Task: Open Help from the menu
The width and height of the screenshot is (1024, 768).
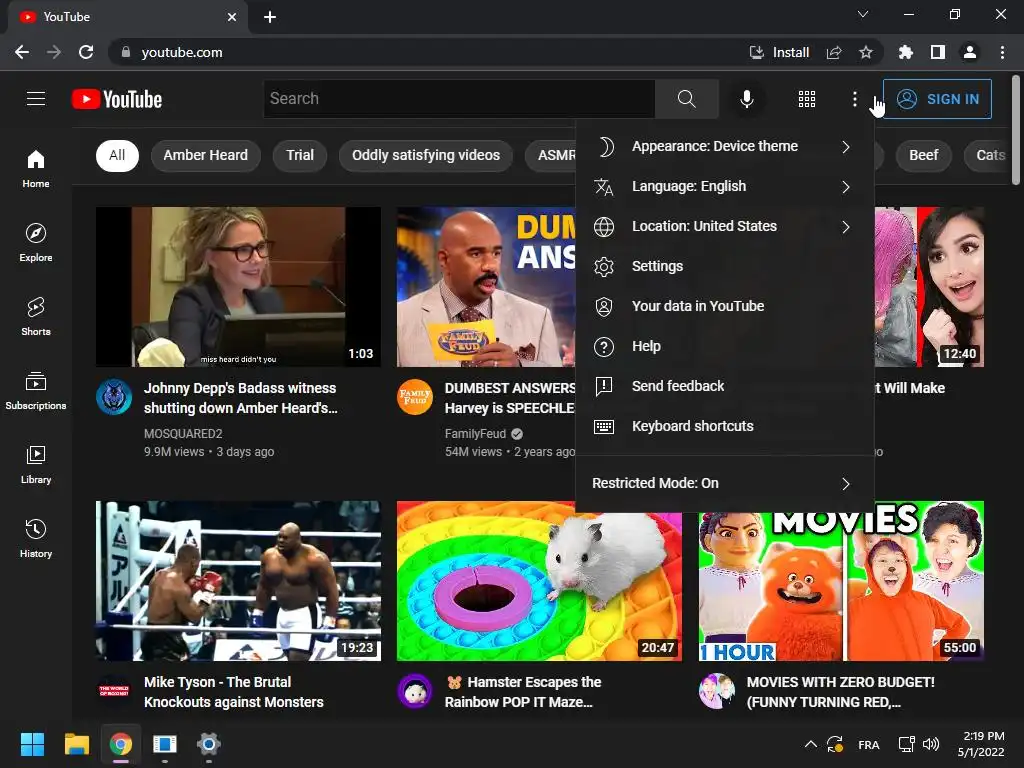Action: click(725, 347)
